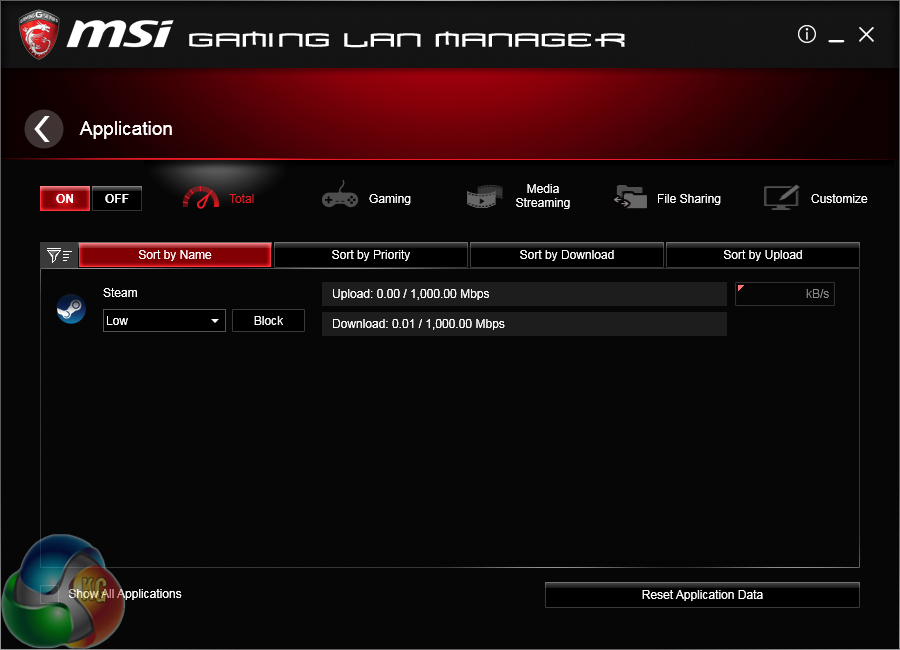900x650 pixels.
Task: Click the Application page heading
Action: tap(126, 129)
